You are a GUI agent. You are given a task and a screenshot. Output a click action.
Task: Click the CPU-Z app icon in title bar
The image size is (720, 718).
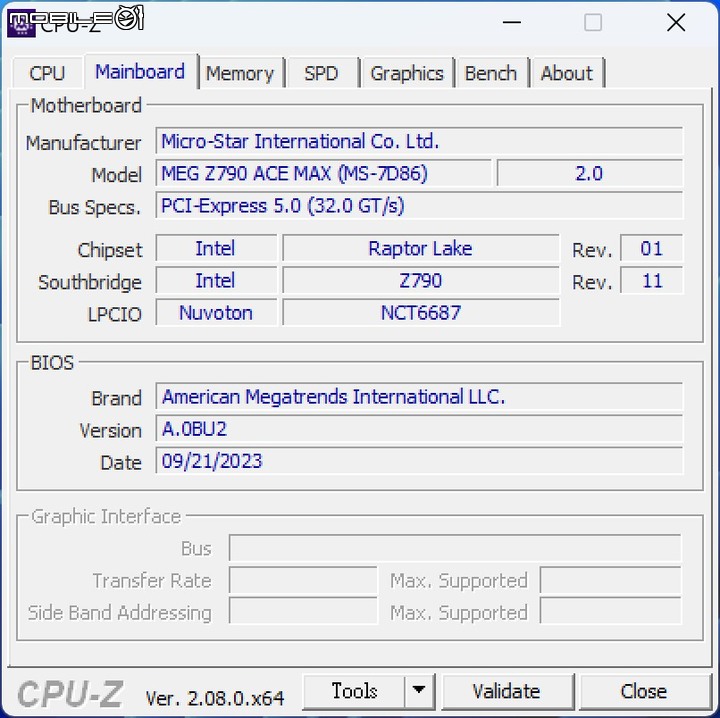21,23
